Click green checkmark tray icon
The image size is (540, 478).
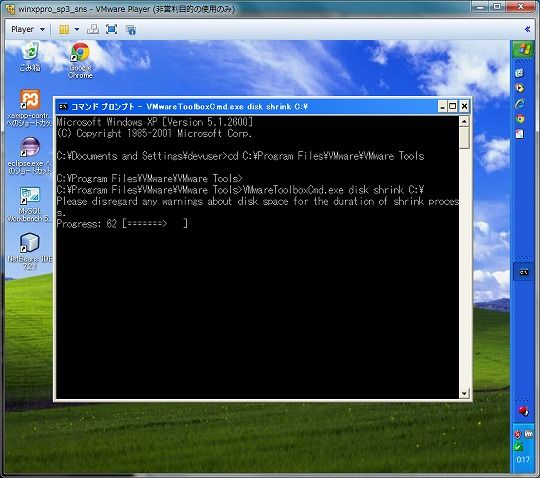(x=518, y=447)
